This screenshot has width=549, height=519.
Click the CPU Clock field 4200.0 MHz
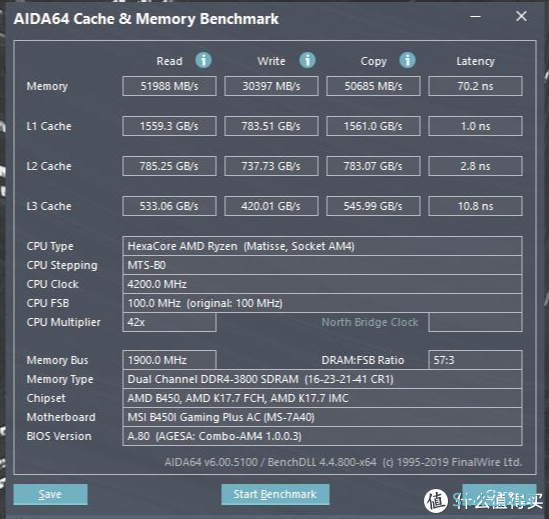coord(322,284)
